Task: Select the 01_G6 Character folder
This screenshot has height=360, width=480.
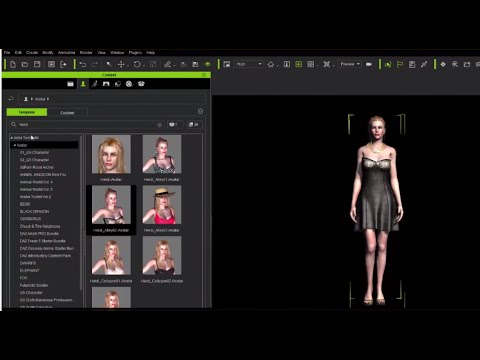Action: 34,152
